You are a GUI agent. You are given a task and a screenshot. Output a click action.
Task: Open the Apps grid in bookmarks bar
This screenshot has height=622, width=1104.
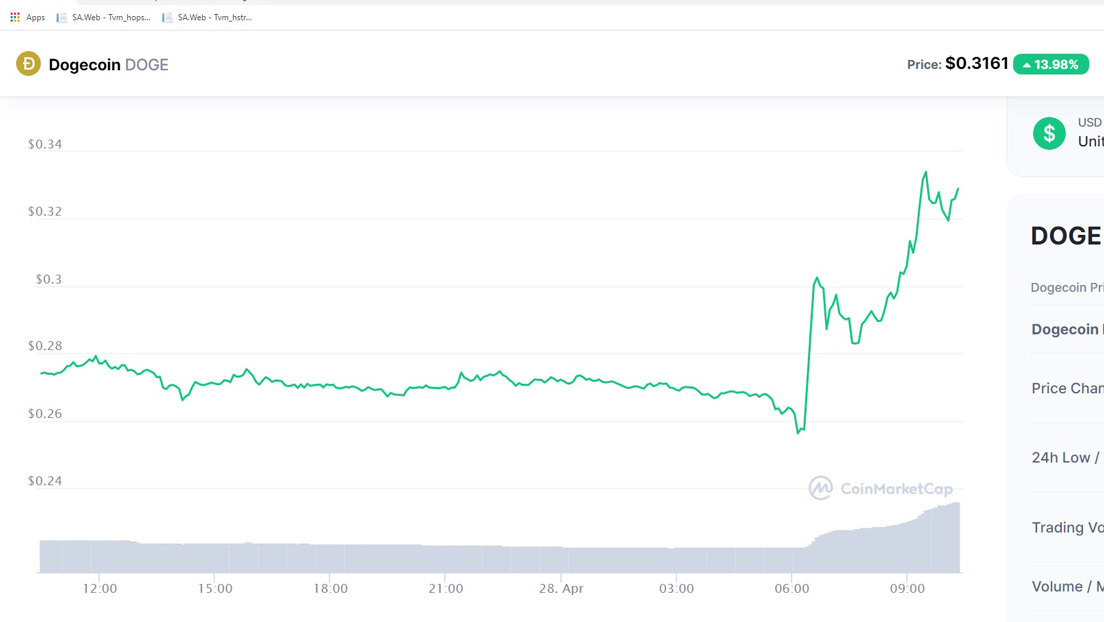[x=28, y=17]
